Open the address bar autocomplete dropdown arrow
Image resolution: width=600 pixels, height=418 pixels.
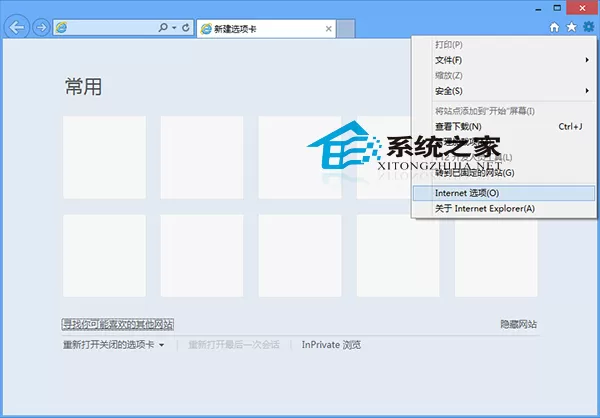pos(174,28)
